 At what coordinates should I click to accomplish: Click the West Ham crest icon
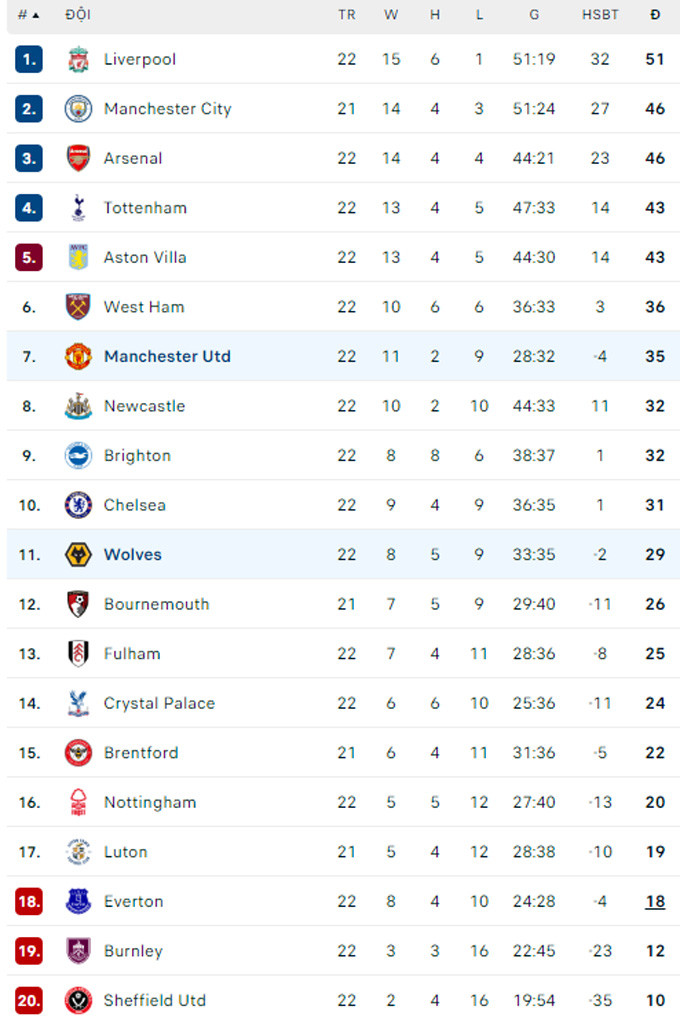(78, 307)
